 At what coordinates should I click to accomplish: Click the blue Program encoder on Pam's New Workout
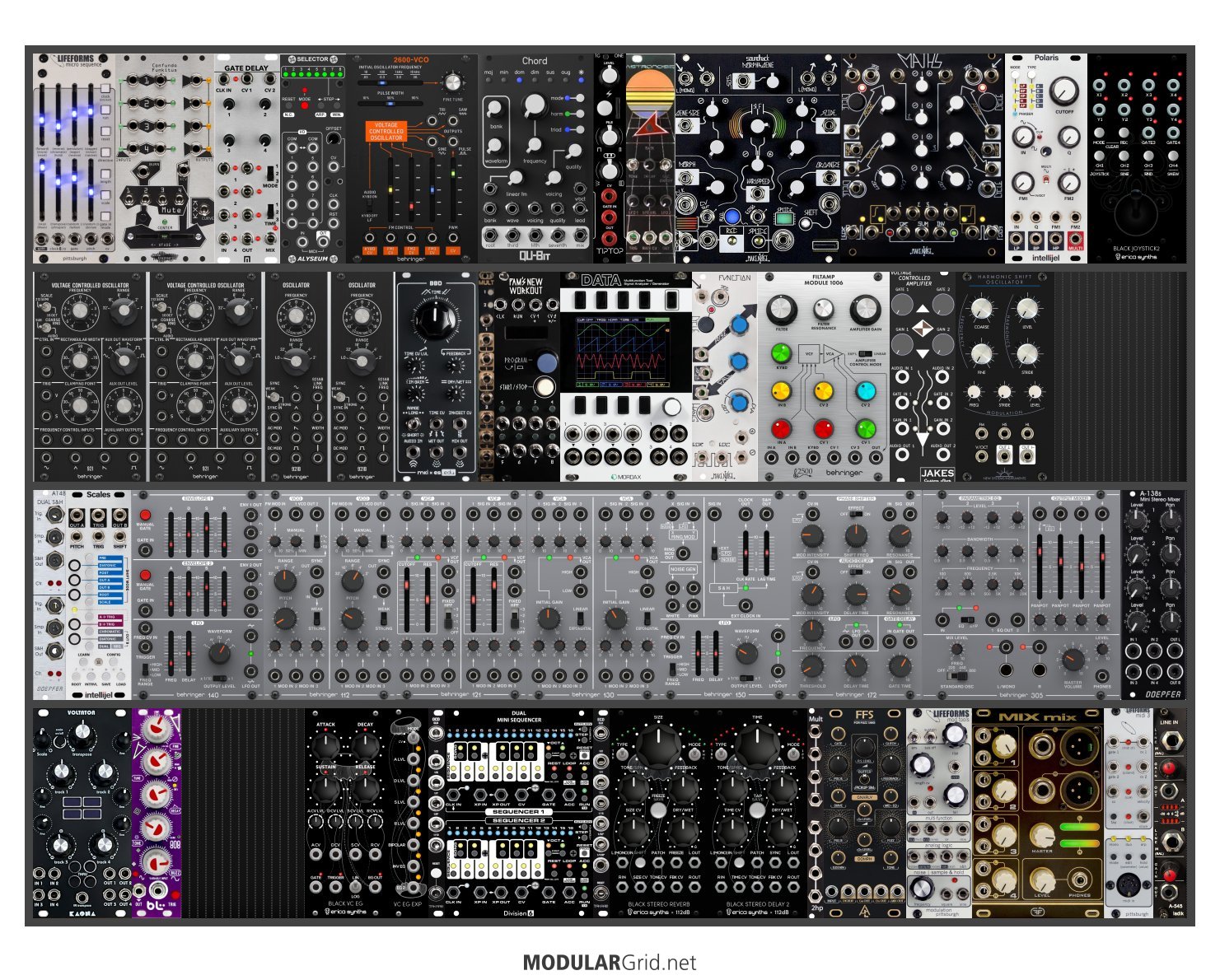pyautogui.click(x=545, y=362)
